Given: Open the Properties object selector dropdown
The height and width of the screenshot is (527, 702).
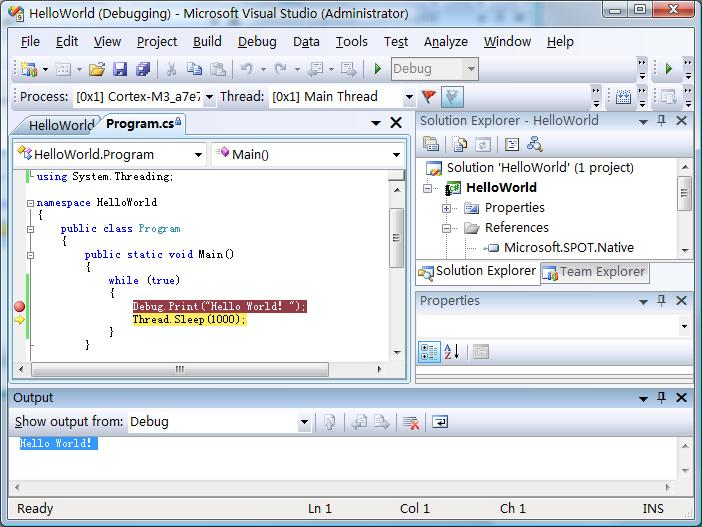Looking at the screenshot, I should [684, 326].
